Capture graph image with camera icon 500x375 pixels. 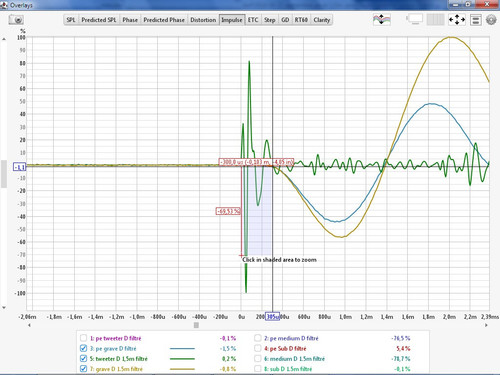[x=16, y=20]
